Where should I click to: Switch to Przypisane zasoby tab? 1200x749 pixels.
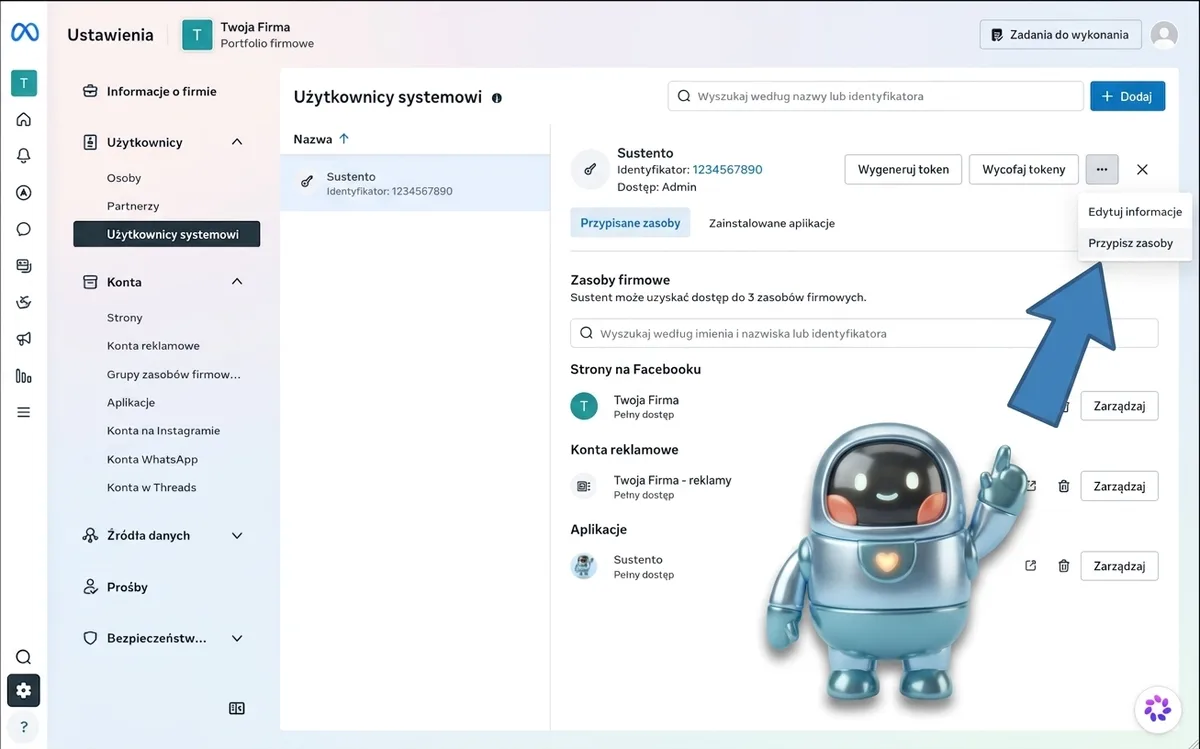click(630, 223)
